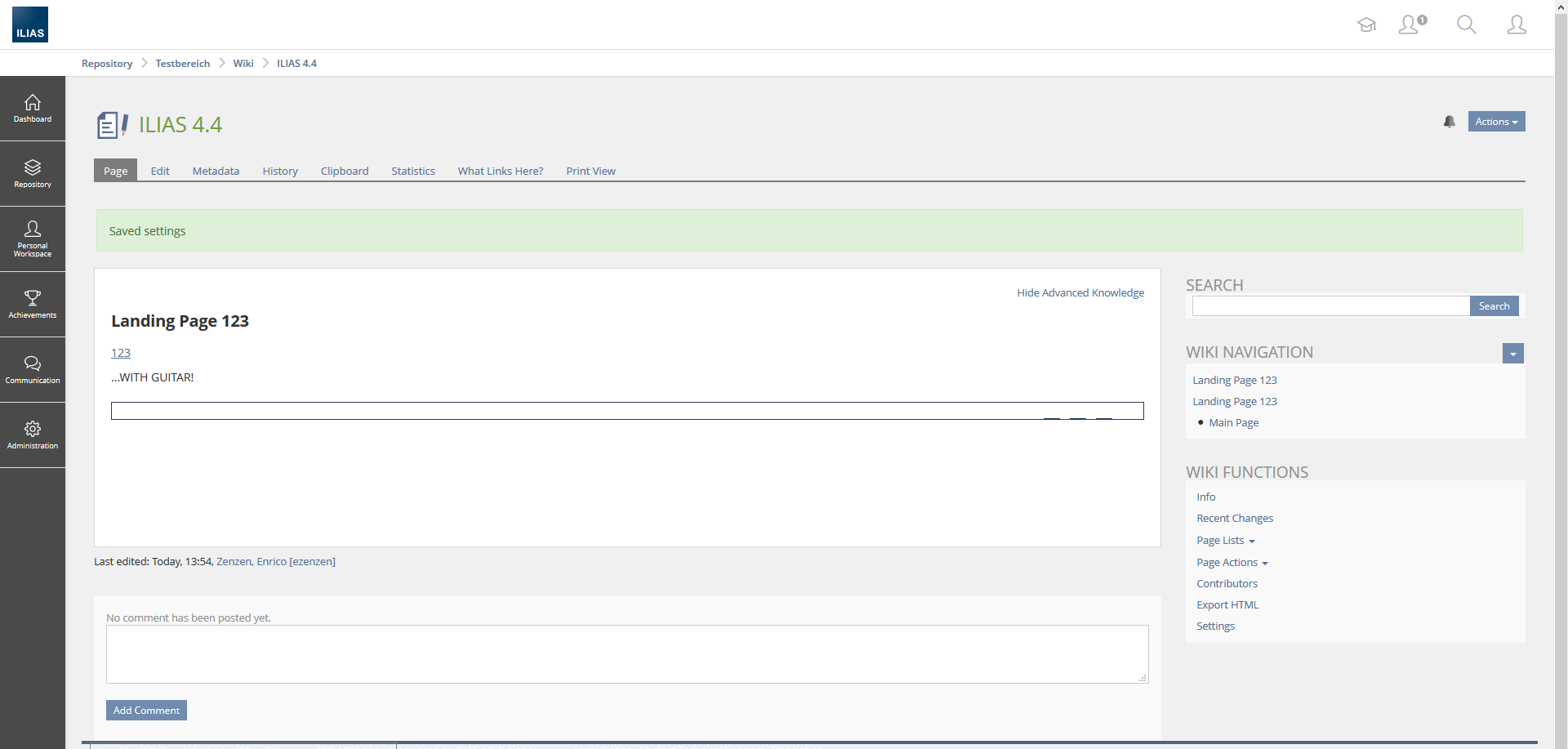Focus the wiki search text field
This screenshot has height=749, width=1568.
(1331, 306)
